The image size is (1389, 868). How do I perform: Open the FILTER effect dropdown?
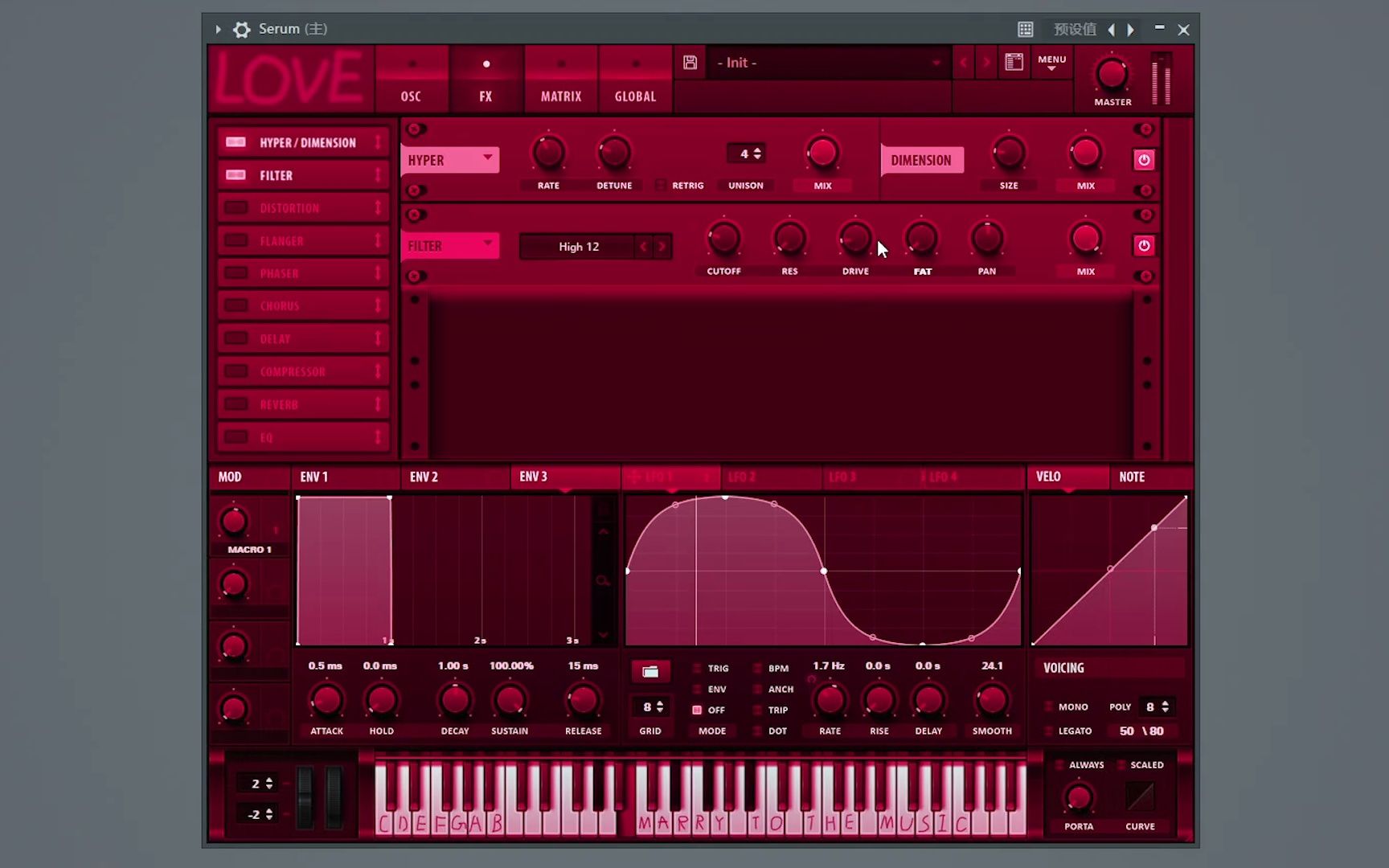tap(450, 246)
